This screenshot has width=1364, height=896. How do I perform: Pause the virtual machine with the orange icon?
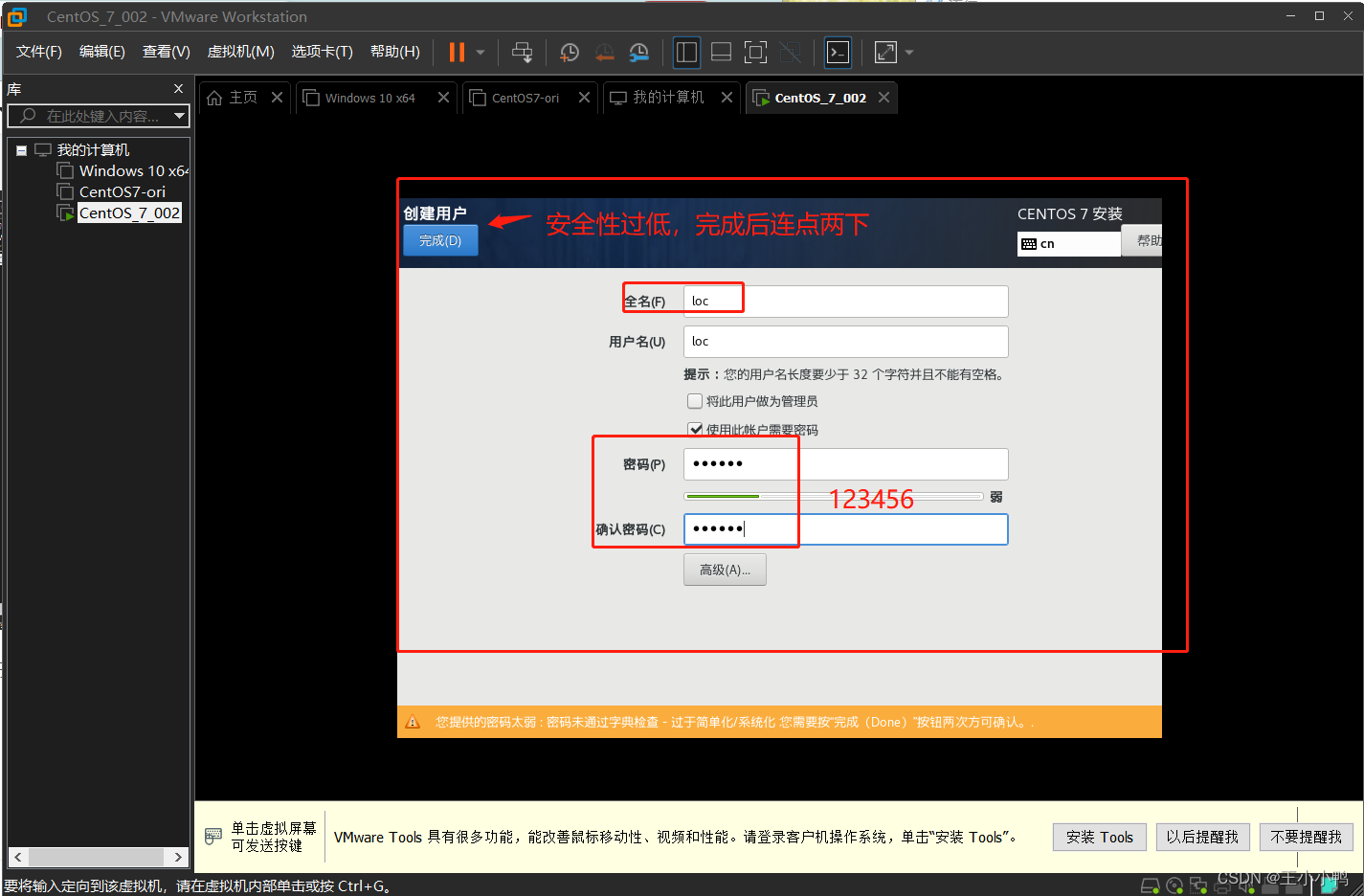click(457, 53)
